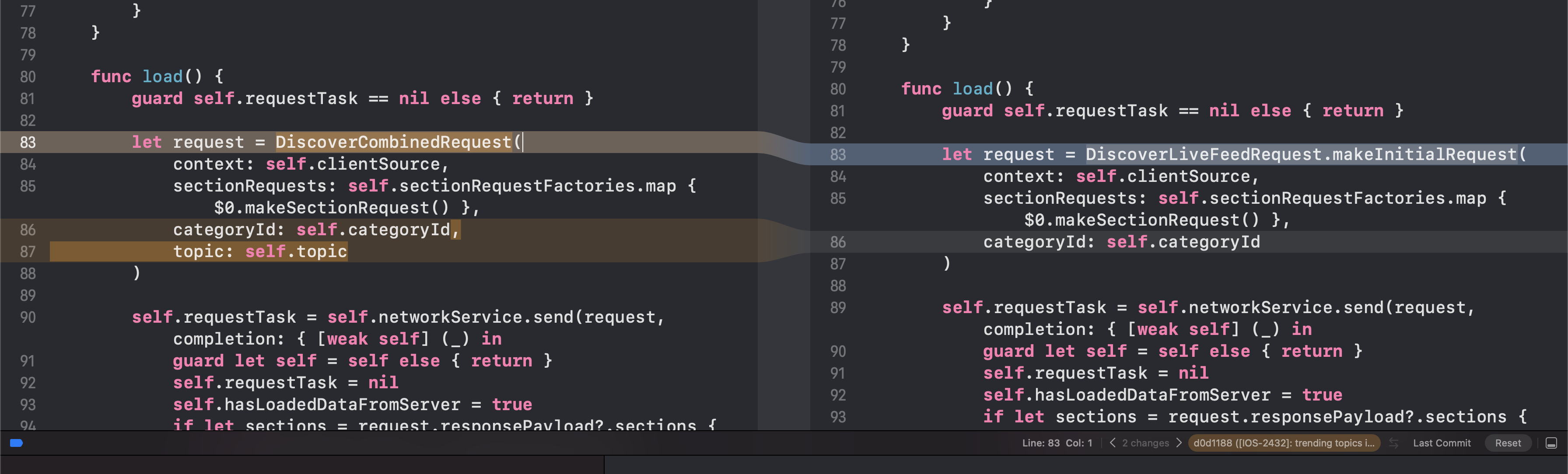Viewport: 1568px width, 474px height.
Task: Click the swap comparison sides icon
Action: [x=1394, y=443]
